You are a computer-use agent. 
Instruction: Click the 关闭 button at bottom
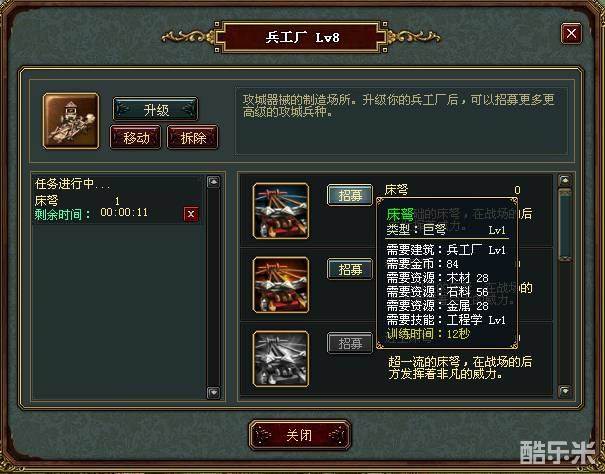(x=300, y=435)
